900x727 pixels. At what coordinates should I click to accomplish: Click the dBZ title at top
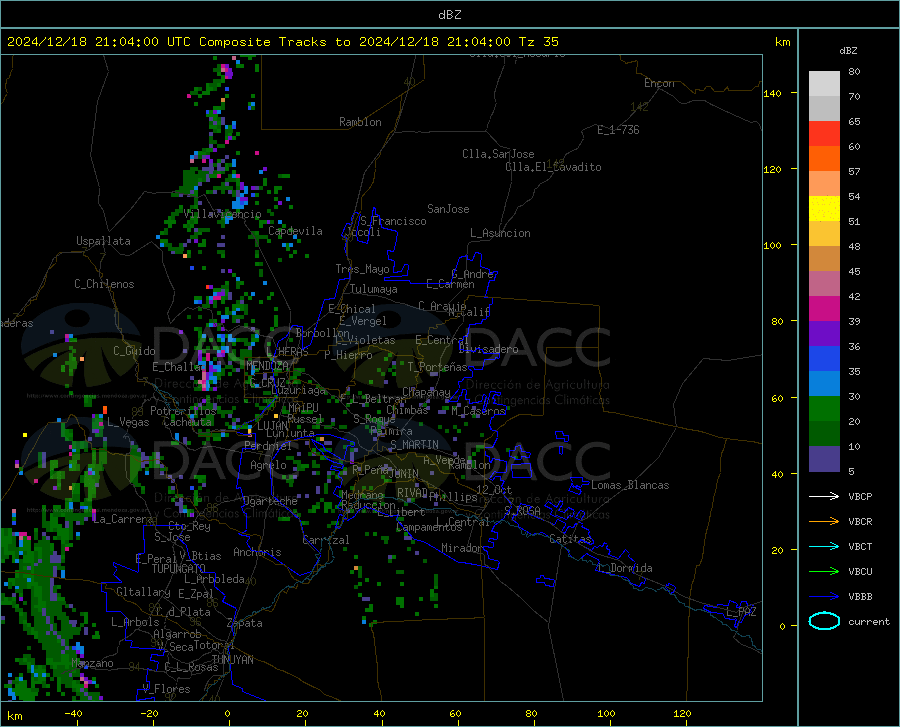(449, 15)
